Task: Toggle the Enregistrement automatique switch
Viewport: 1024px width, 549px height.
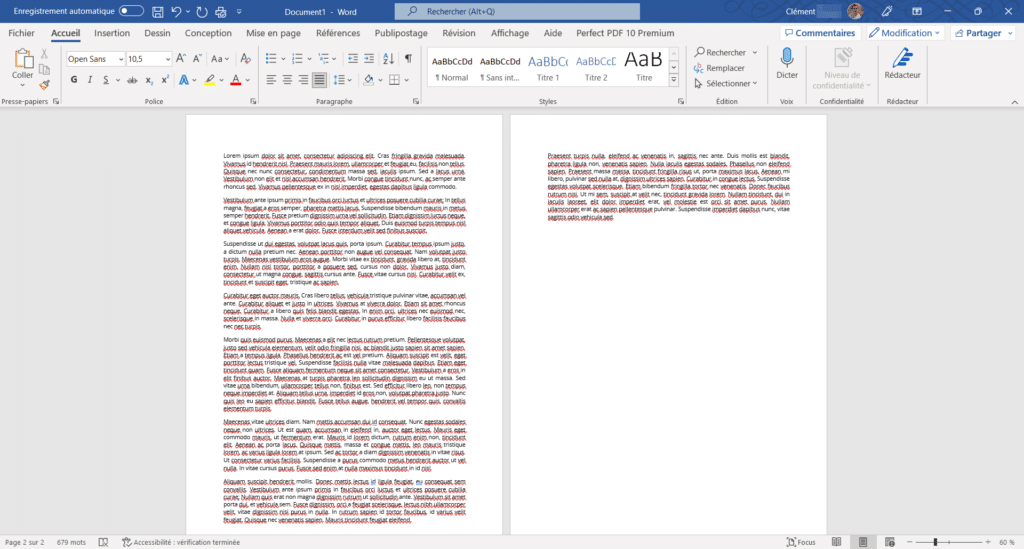Action: [x=131, y=11]
